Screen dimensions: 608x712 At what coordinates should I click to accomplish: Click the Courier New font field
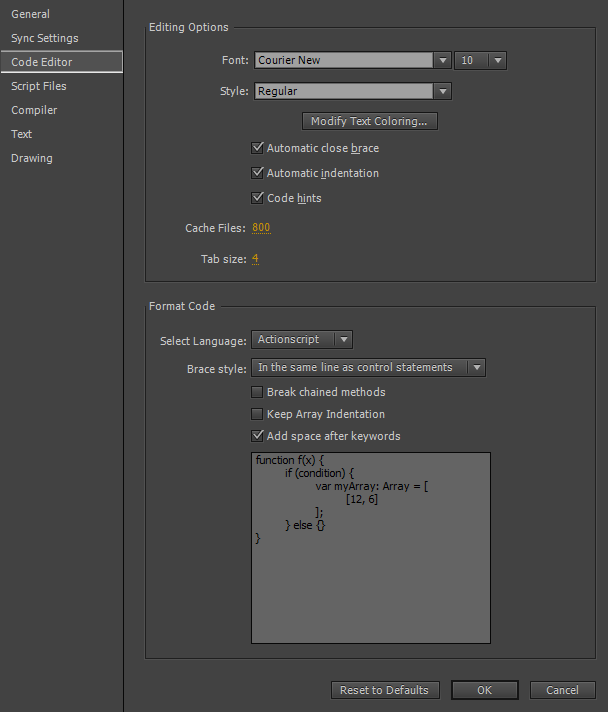point(344,60)
